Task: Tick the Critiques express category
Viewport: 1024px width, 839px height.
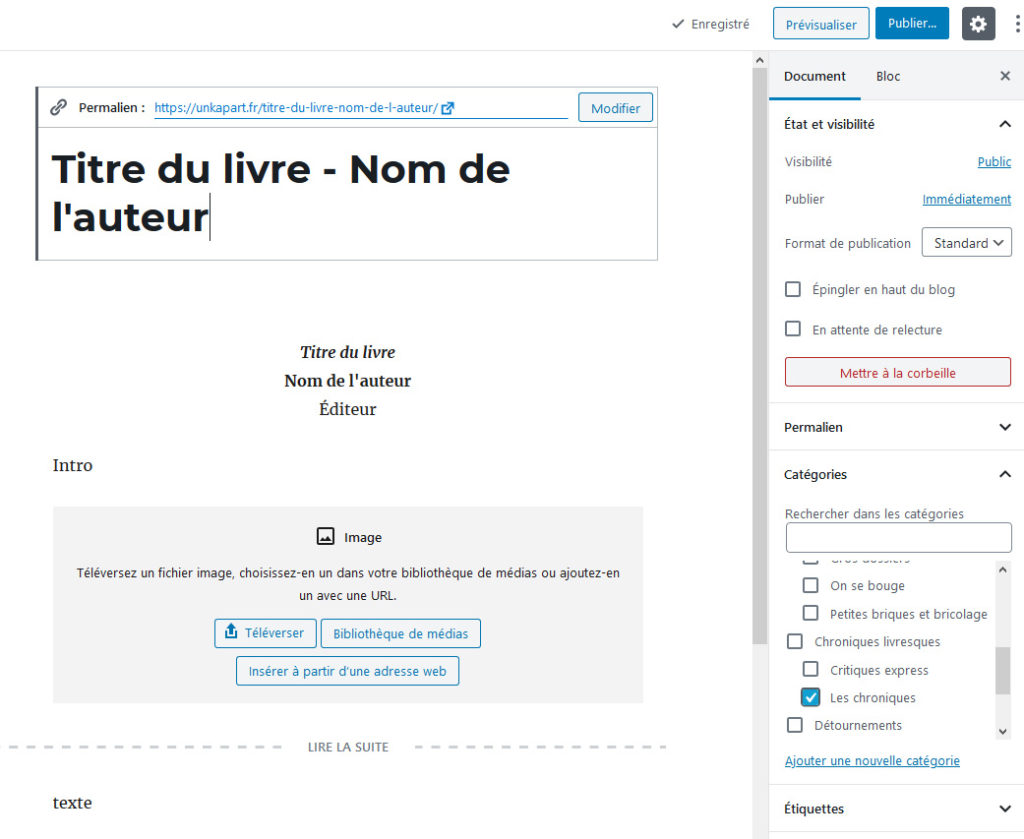Action: pyautogui.click(x=811, y=670)
